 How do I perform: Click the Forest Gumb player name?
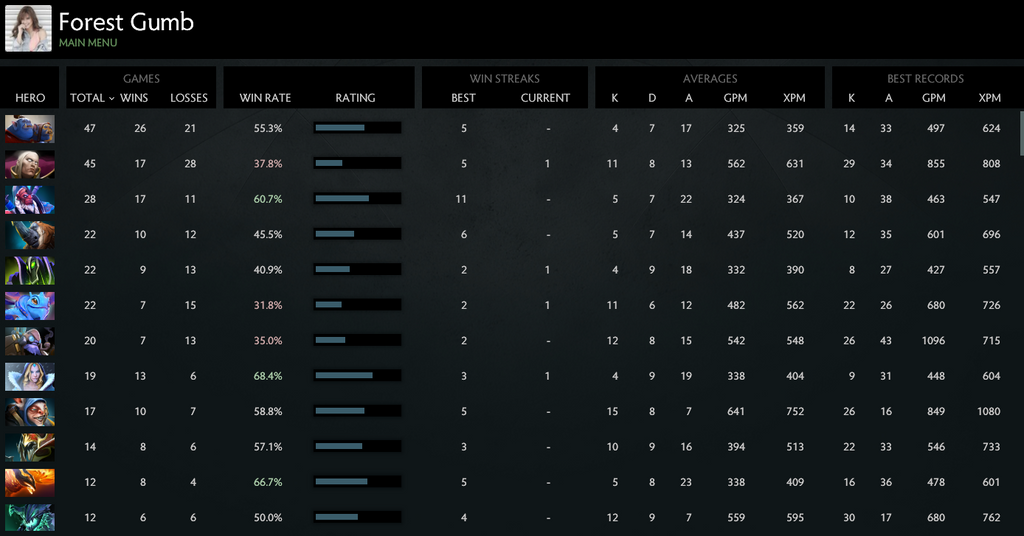coord(126,22)
